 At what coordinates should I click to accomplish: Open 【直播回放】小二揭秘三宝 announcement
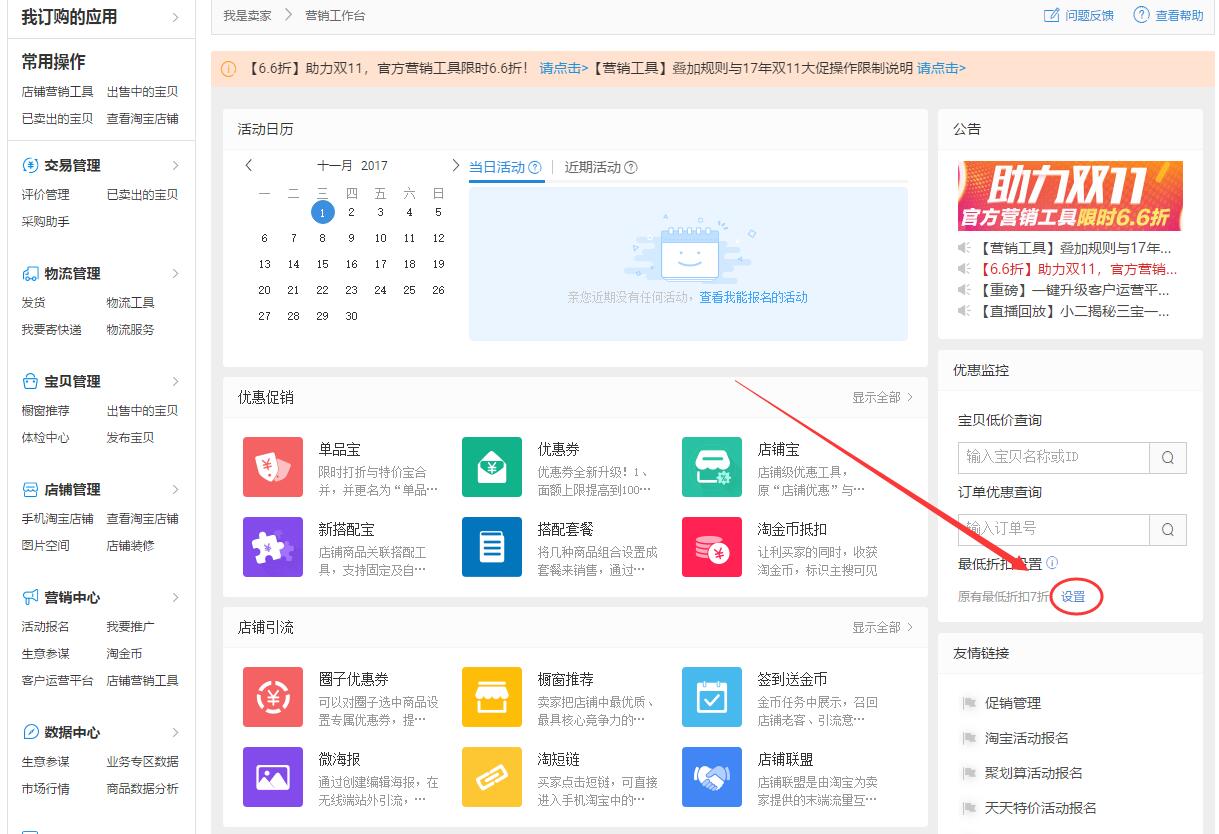[1074, 311]
